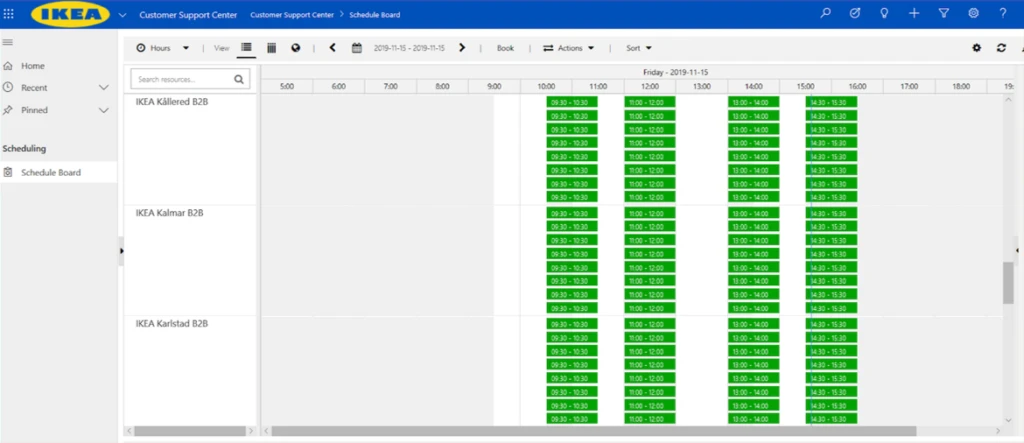1024x443 pixels.
Task: Go to Home in the sidebar
Action: pyautogui.click(x=33, y=66)
